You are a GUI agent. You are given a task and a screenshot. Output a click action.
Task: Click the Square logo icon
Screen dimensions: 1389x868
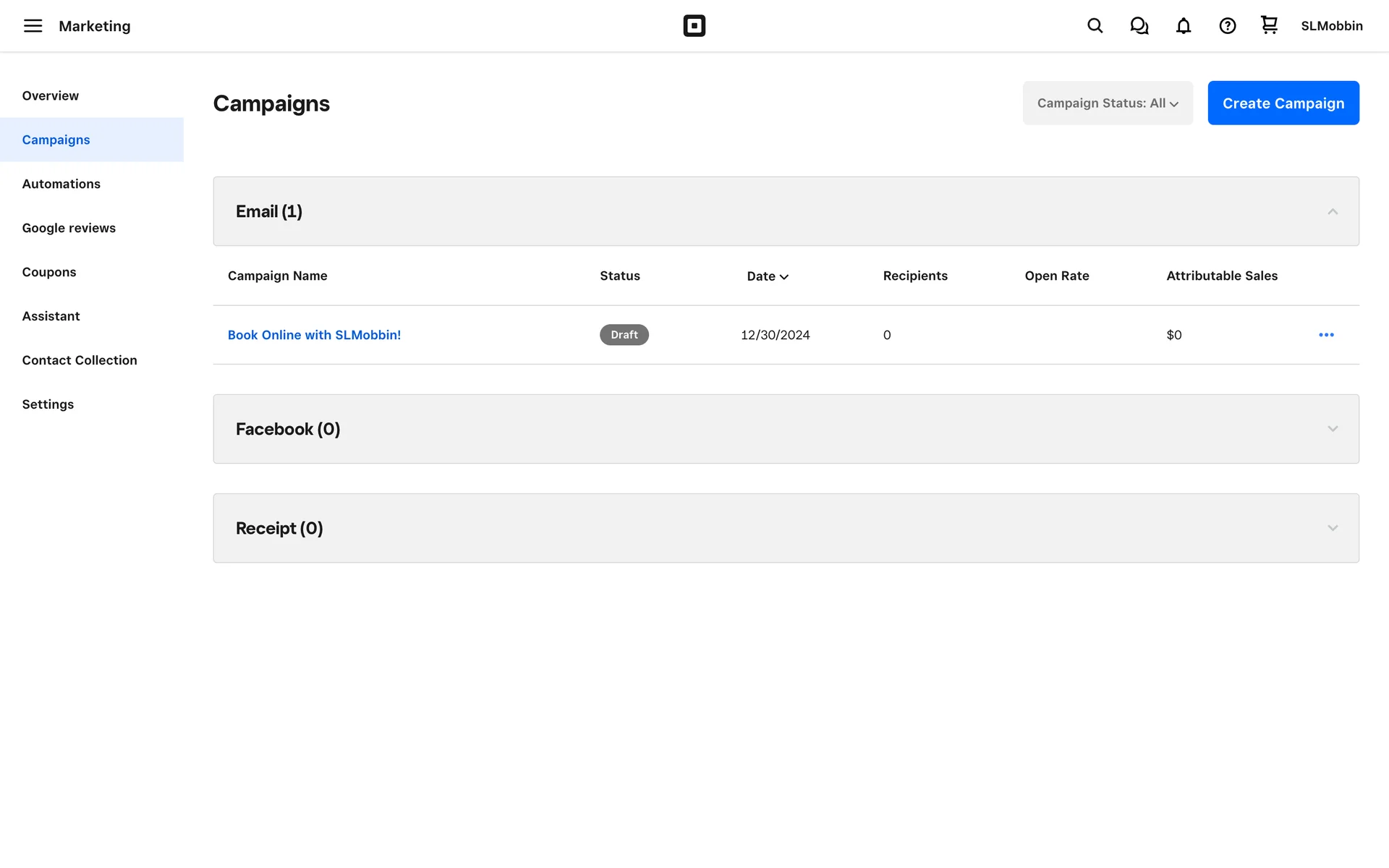pyautogui.click(x=694, y=26)
